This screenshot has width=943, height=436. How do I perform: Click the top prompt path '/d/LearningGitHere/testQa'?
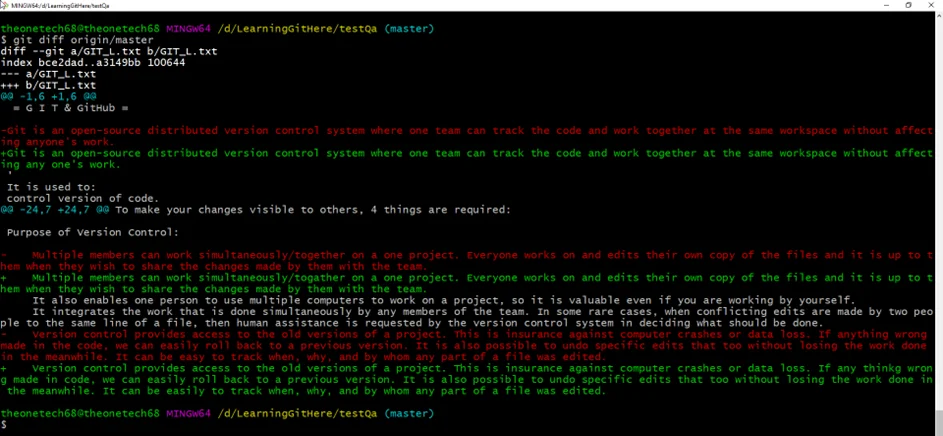click(297, 28)
